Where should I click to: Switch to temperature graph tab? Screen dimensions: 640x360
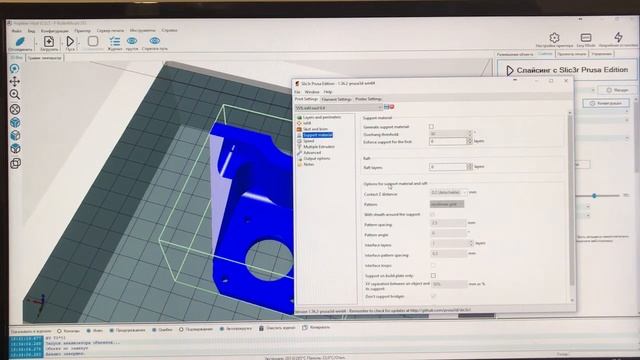click(45, 58)
